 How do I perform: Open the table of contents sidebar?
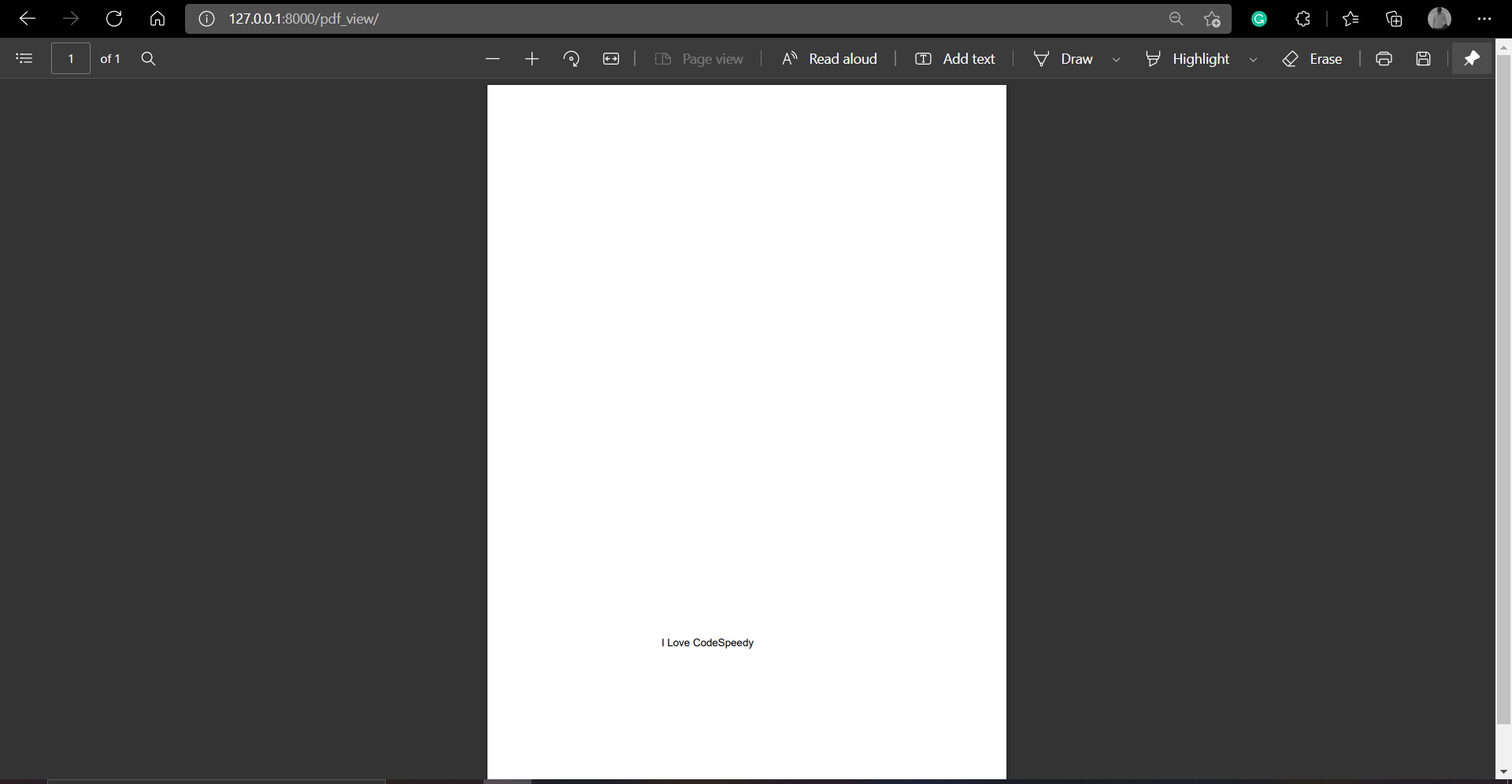coord(24,59)
